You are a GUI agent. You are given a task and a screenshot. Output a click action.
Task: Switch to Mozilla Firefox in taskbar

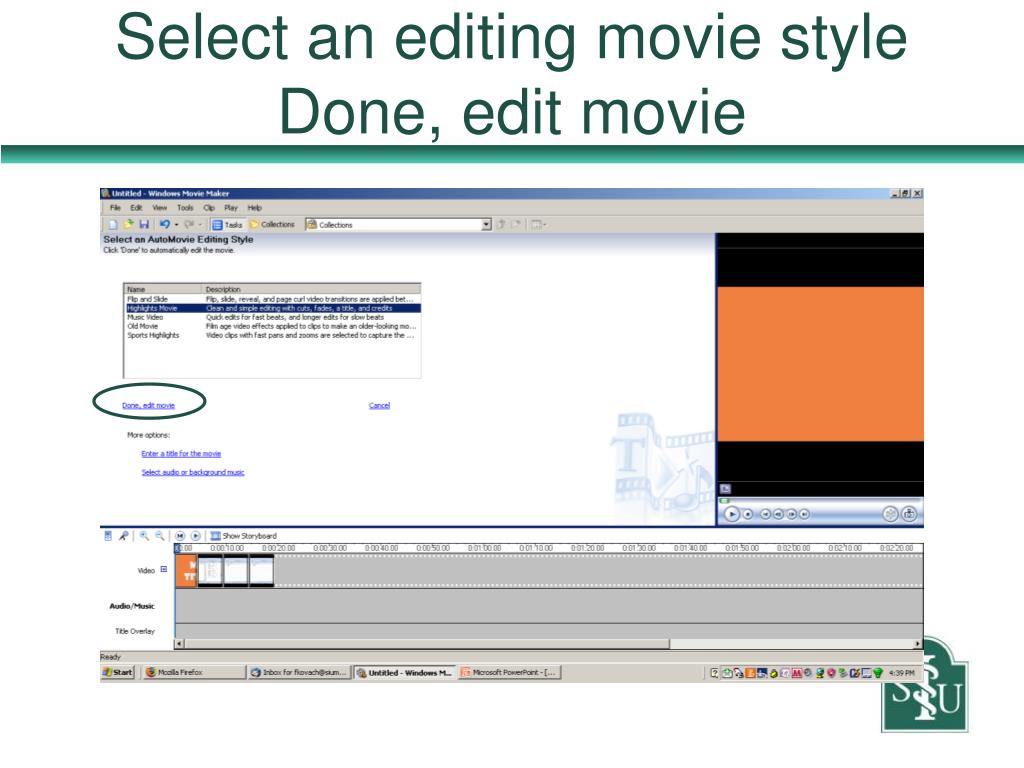tap(193, 673)
